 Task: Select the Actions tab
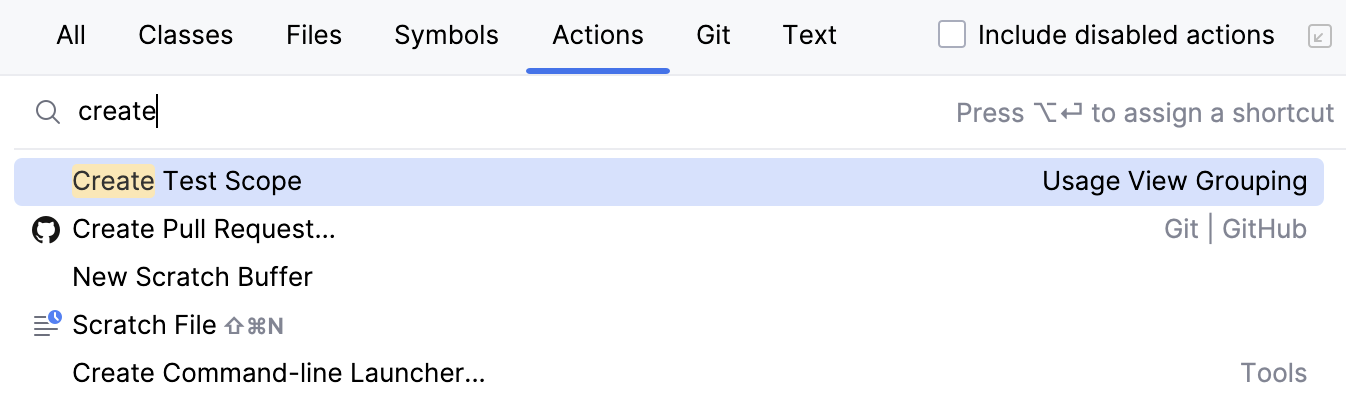click(x=598, y=36)
